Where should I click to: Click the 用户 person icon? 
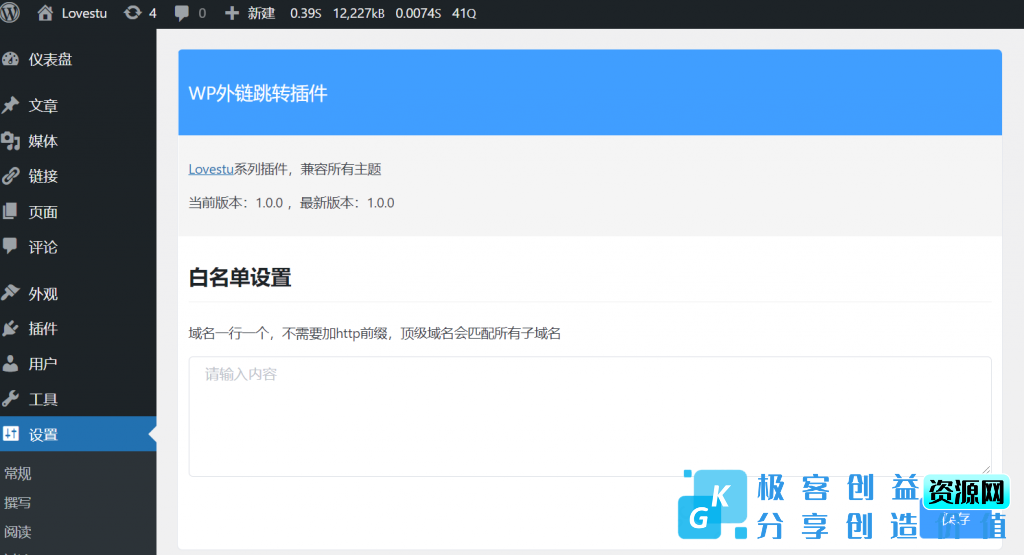pos(10,363)
